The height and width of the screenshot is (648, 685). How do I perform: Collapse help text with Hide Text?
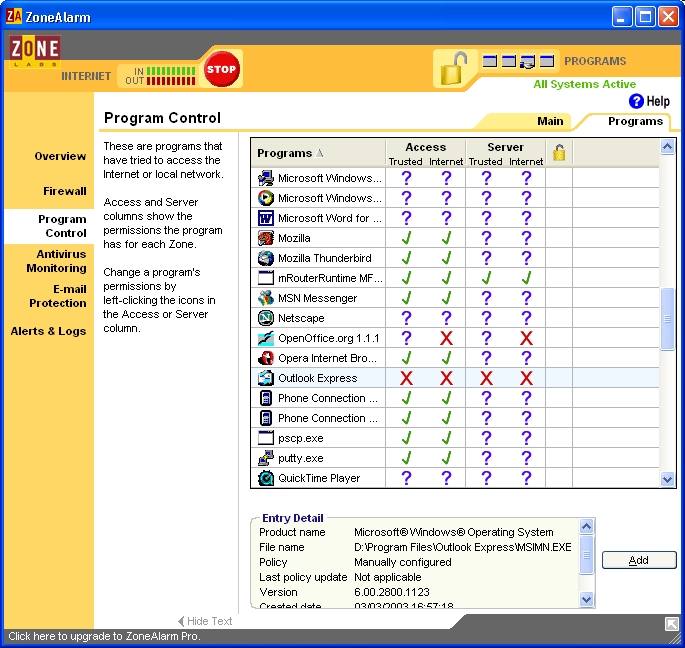205,621
